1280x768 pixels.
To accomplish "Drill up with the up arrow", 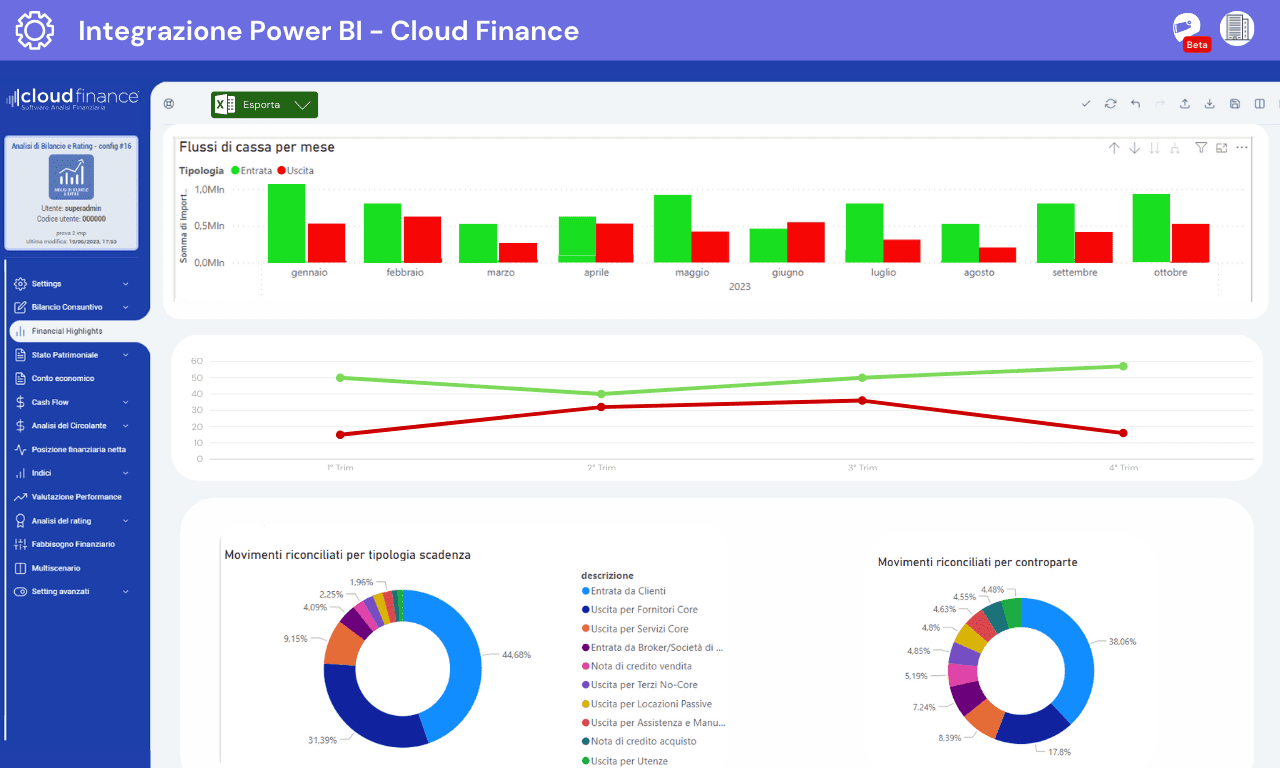I will [x=1114, y=148].
